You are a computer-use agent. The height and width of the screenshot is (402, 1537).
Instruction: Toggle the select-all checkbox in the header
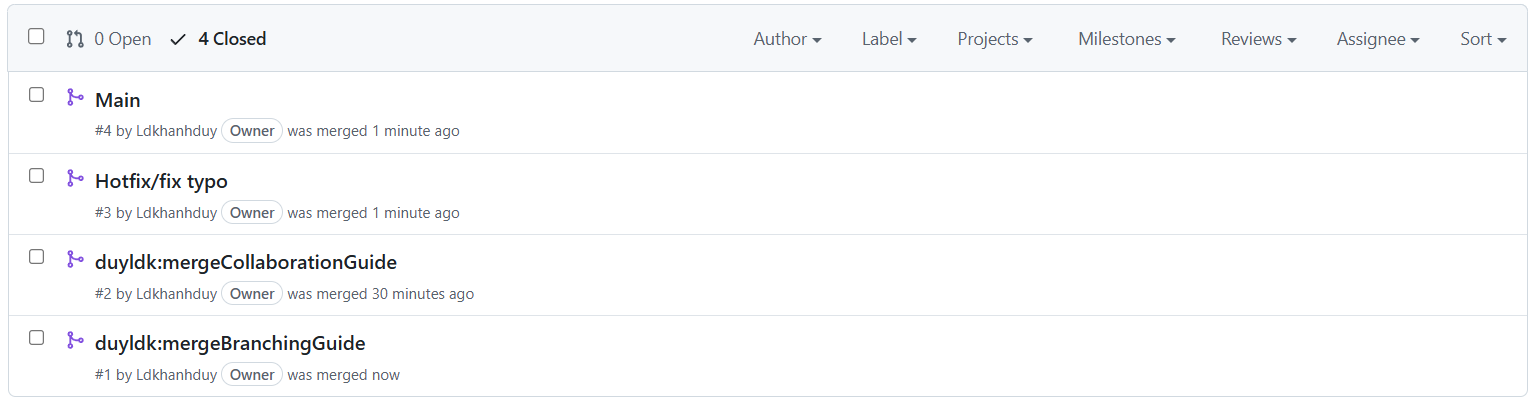click(x=36, y=37)
